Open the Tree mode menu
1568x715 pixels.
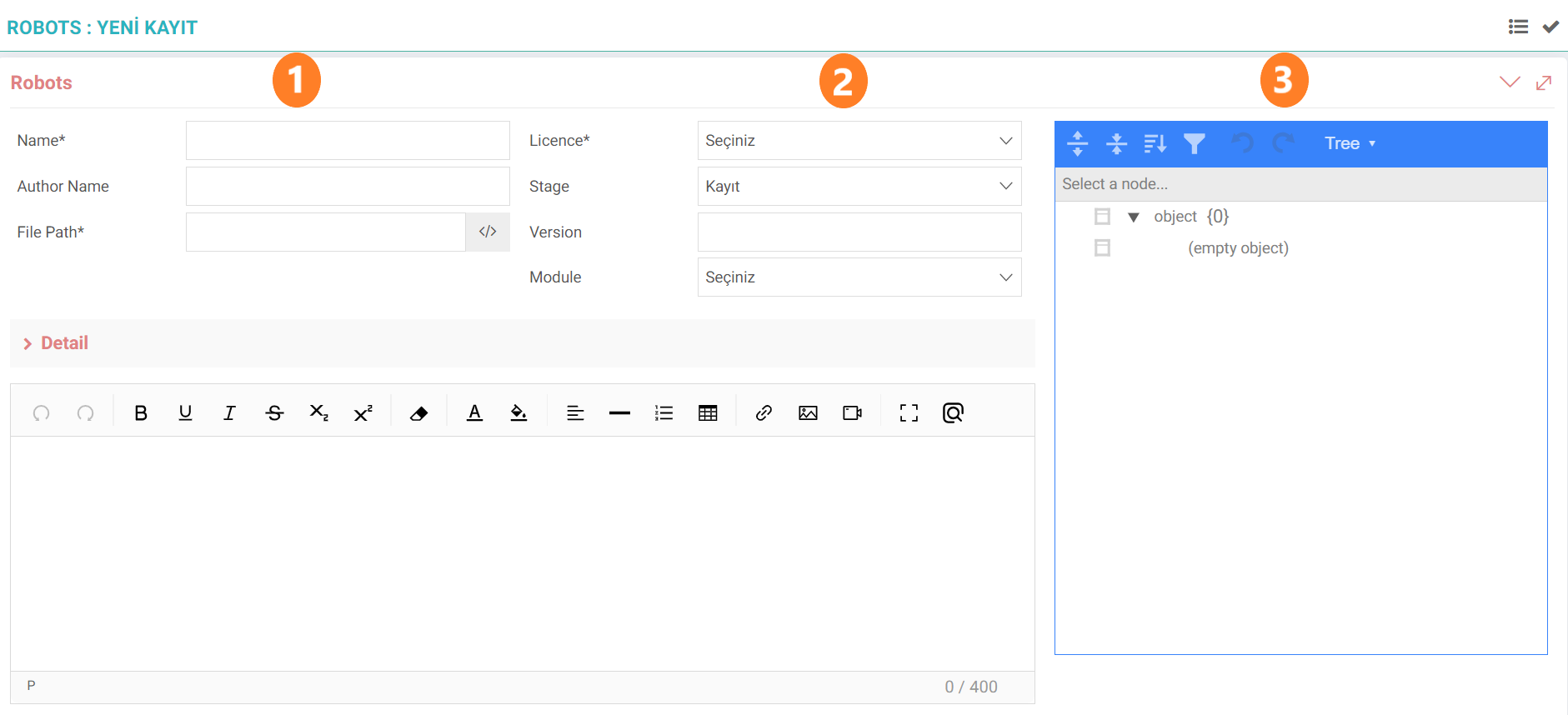point(1349,143)
